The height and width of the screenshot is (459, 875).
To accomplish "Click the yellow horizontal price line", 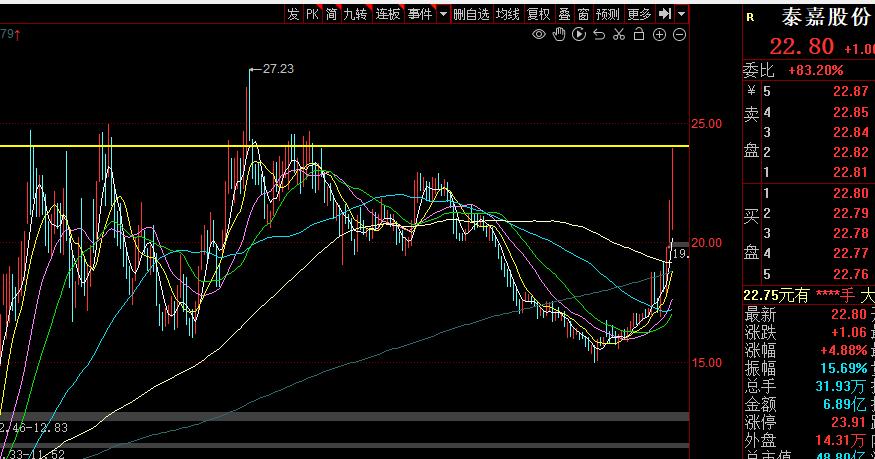I will point(344,146).
